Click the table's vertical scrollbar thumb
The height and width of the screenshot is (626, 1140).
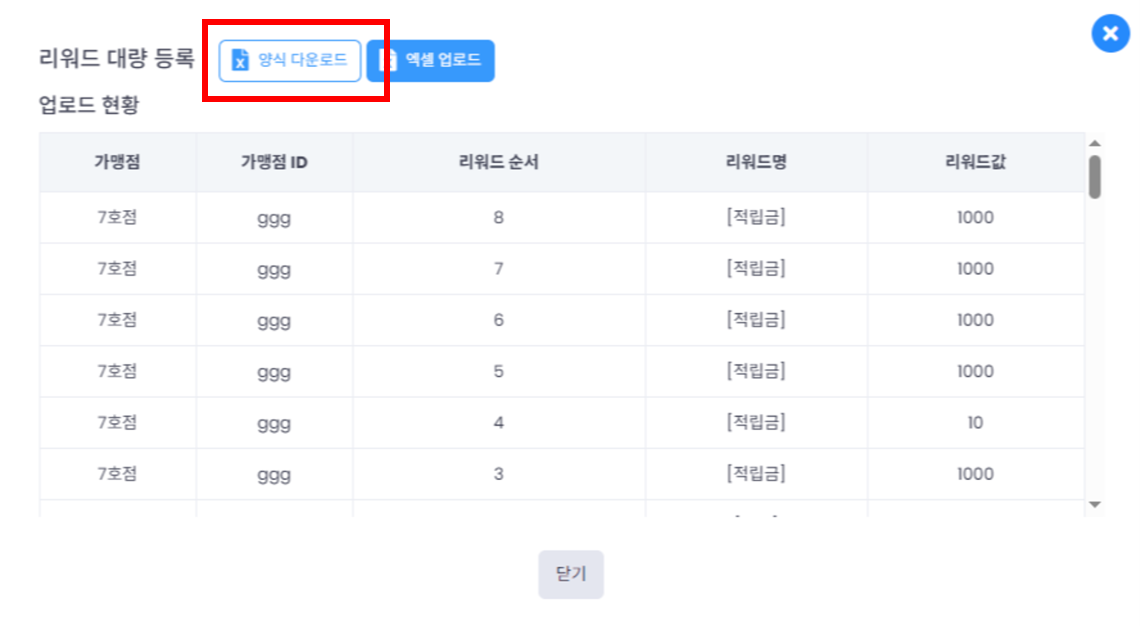point(1095,177)
